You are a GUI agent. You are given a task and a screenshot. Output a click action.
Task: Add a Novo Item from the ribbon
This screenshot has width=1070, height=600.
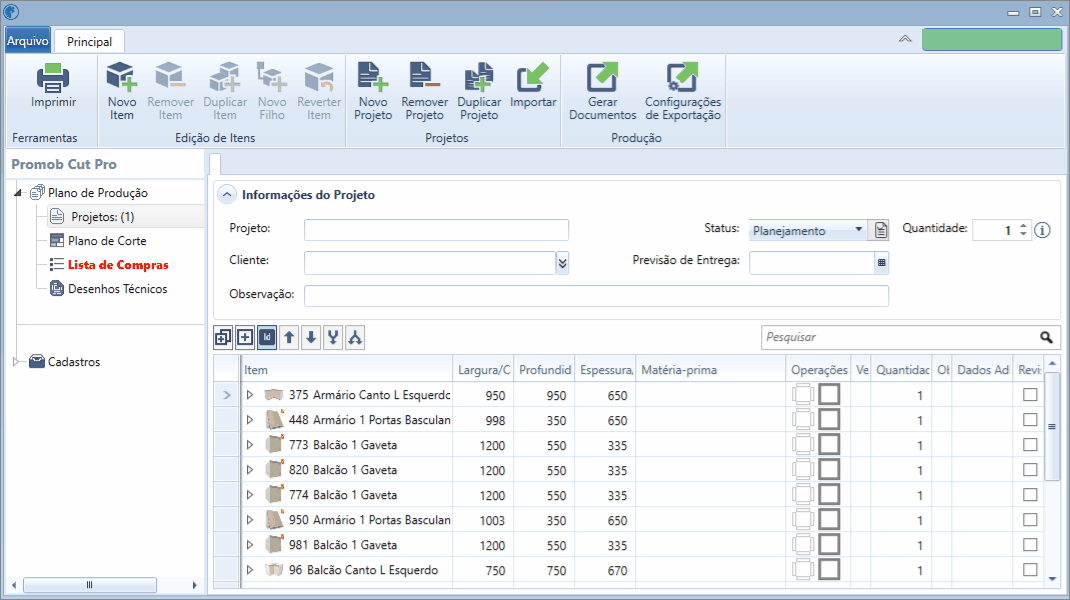point(121,76)
